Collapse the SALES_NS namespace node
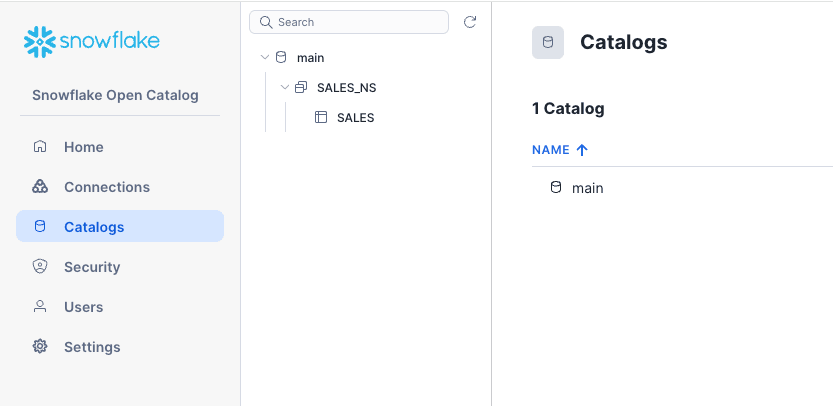 [285, 88]
